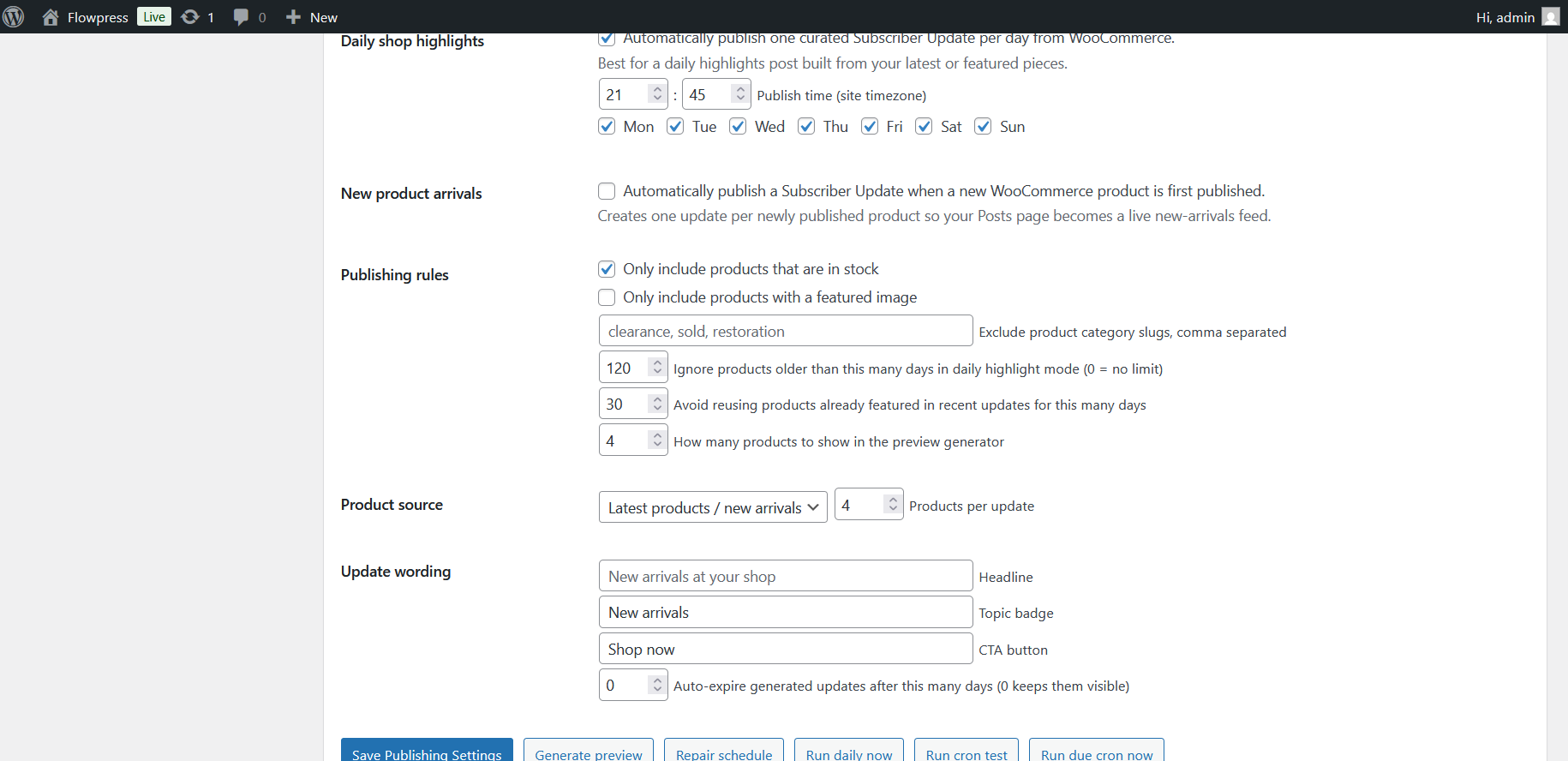The height and width of the screenshot is (761, 1568).
Task: Uncheck the Tue publishing day
Action: point(675,127)
